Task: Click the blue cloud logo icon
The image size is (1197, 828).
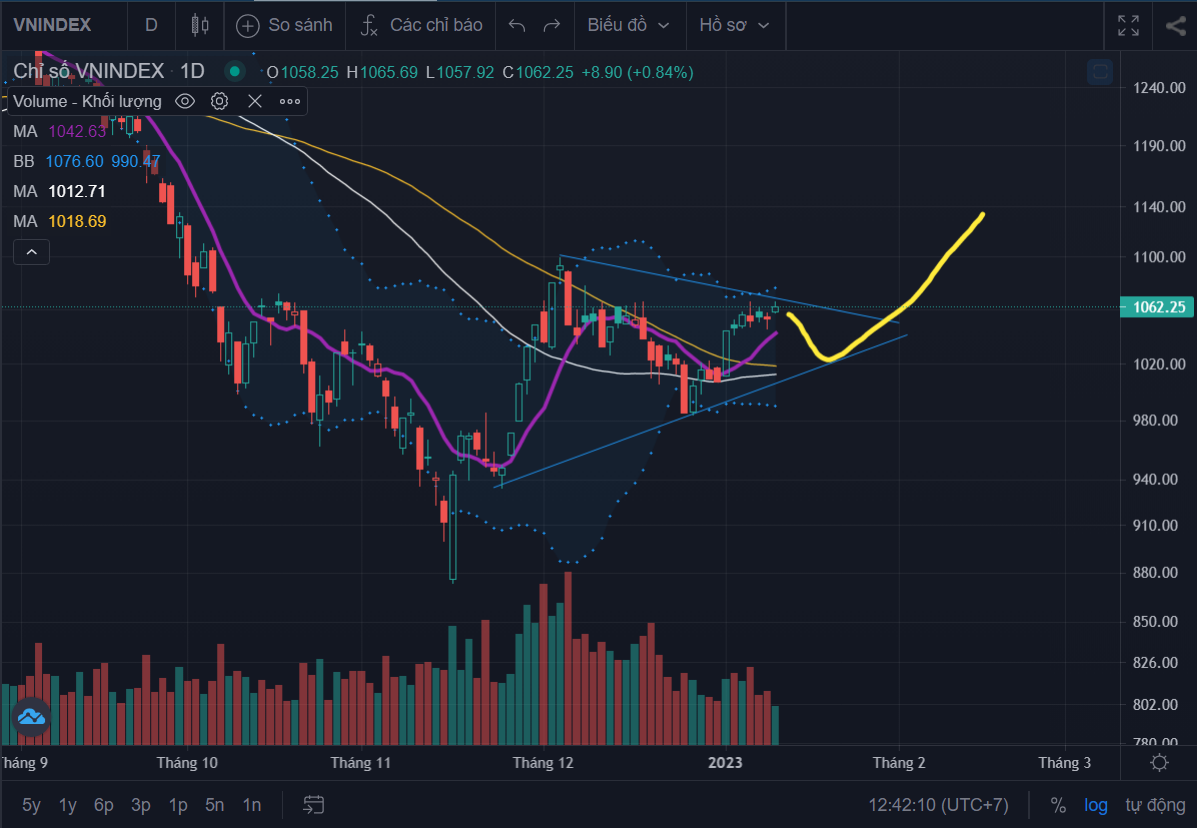Action: 31,717
